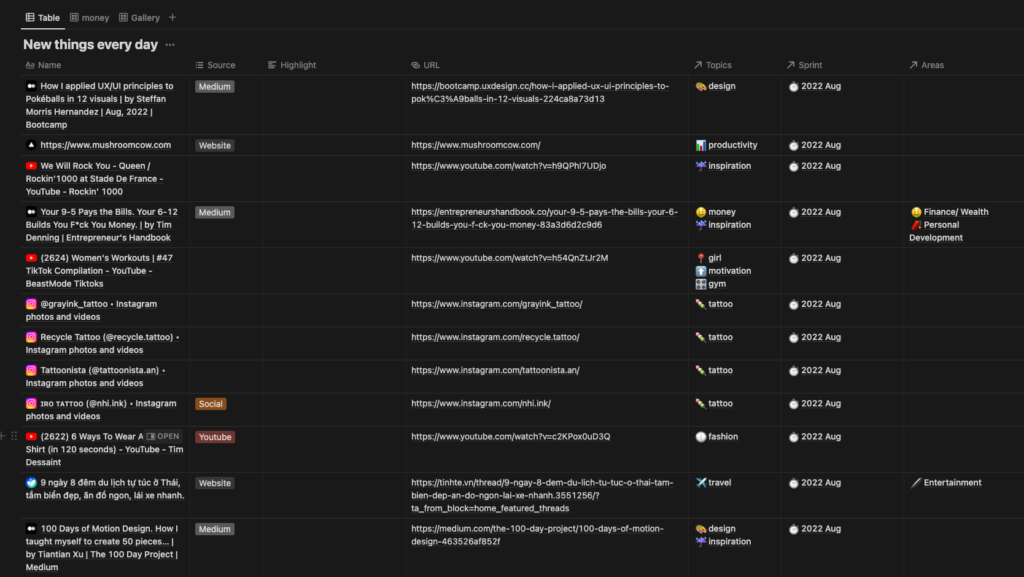This screenshot has width=1024, height=577.
Task: Open the Areas column header menu
Action: point(931,65)
